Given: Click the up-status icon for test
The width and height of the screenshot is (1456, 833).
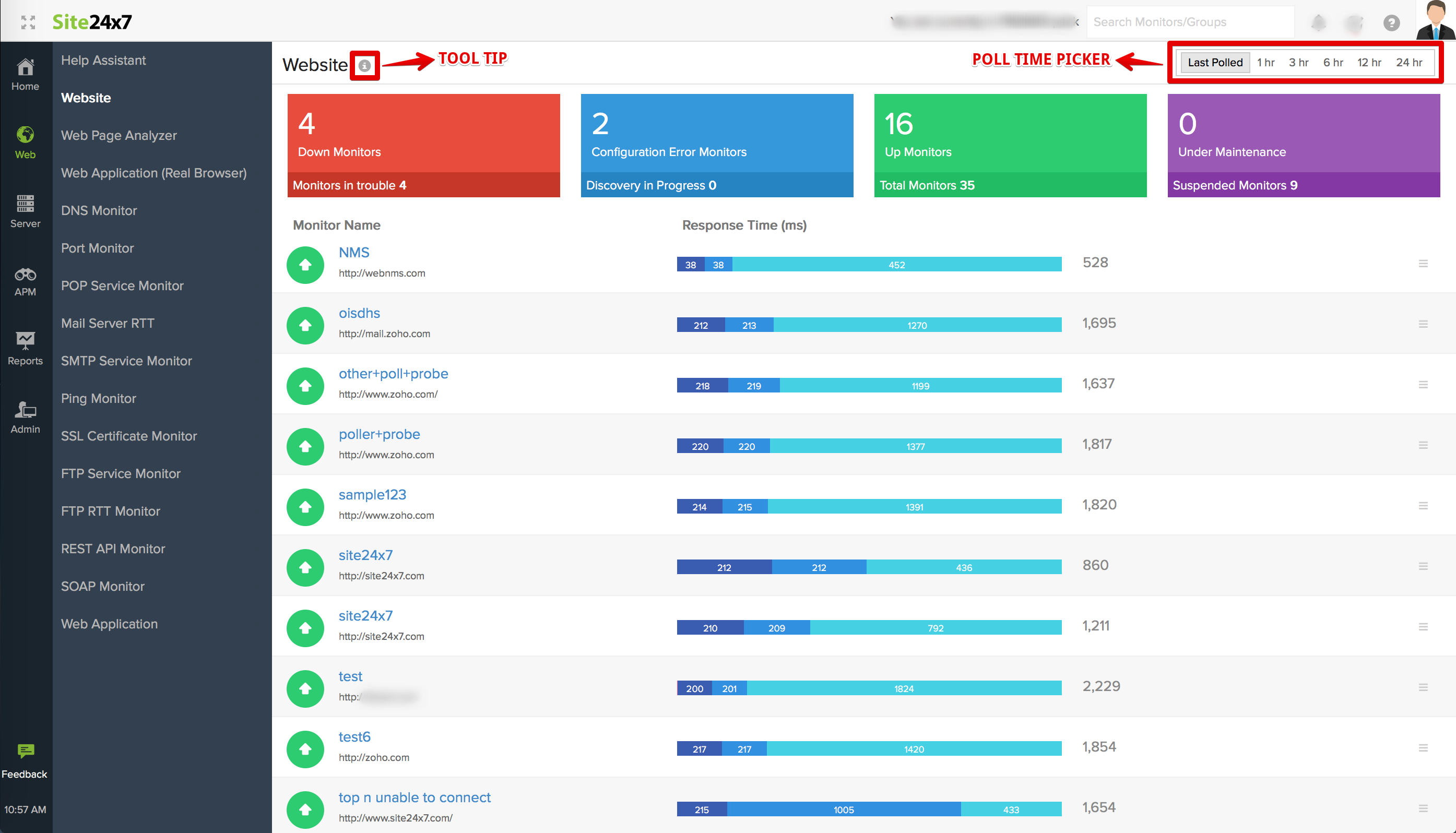Looking at the screenshot, I should (x=305, y=688).
